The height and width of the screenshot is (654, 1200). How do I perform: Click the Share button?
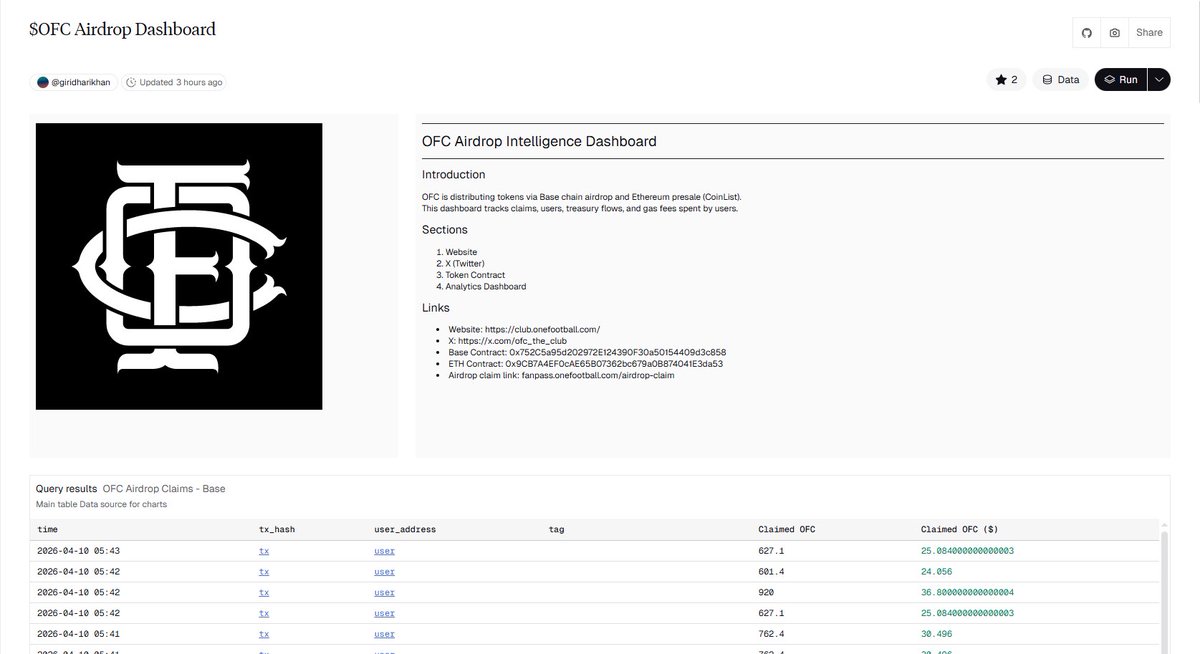point(1149,32)
